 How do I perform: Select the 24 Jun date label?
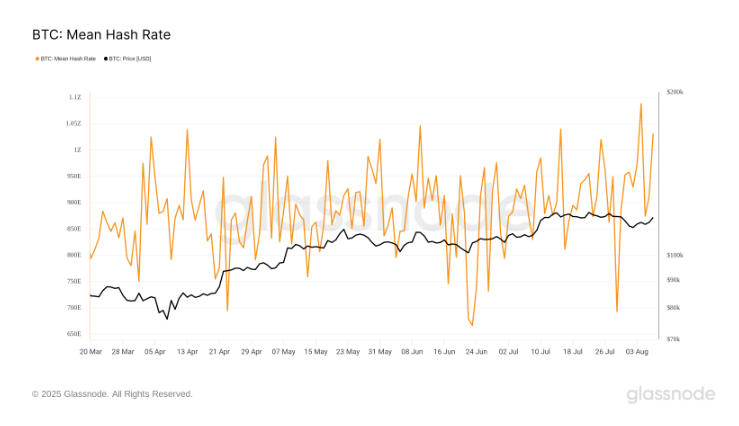point(476,352)
